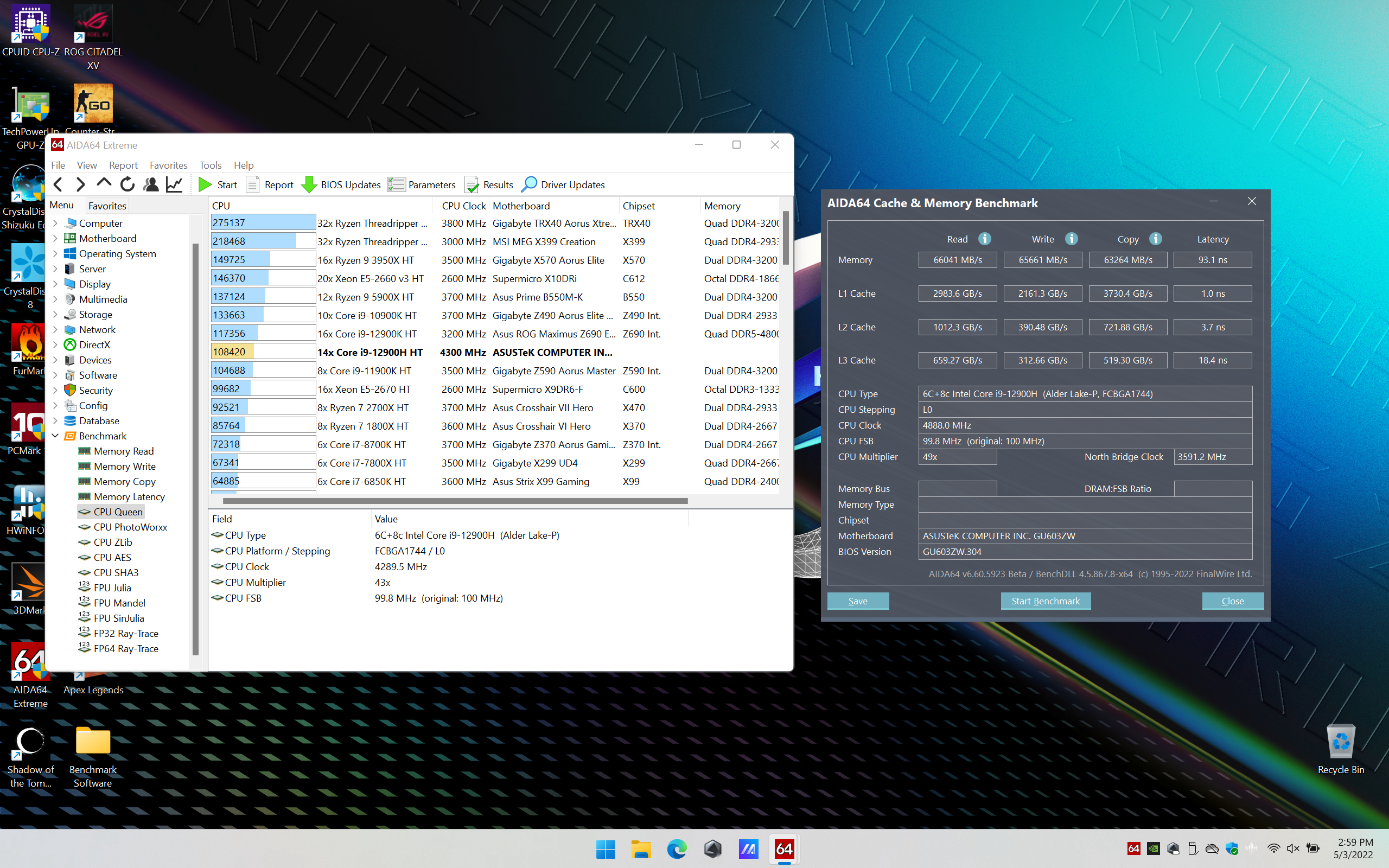Open AIDA64 Extreme desktop shortcut
Image resolution: width=1389 pixels, height=868 pixels.
click(30, 674)
